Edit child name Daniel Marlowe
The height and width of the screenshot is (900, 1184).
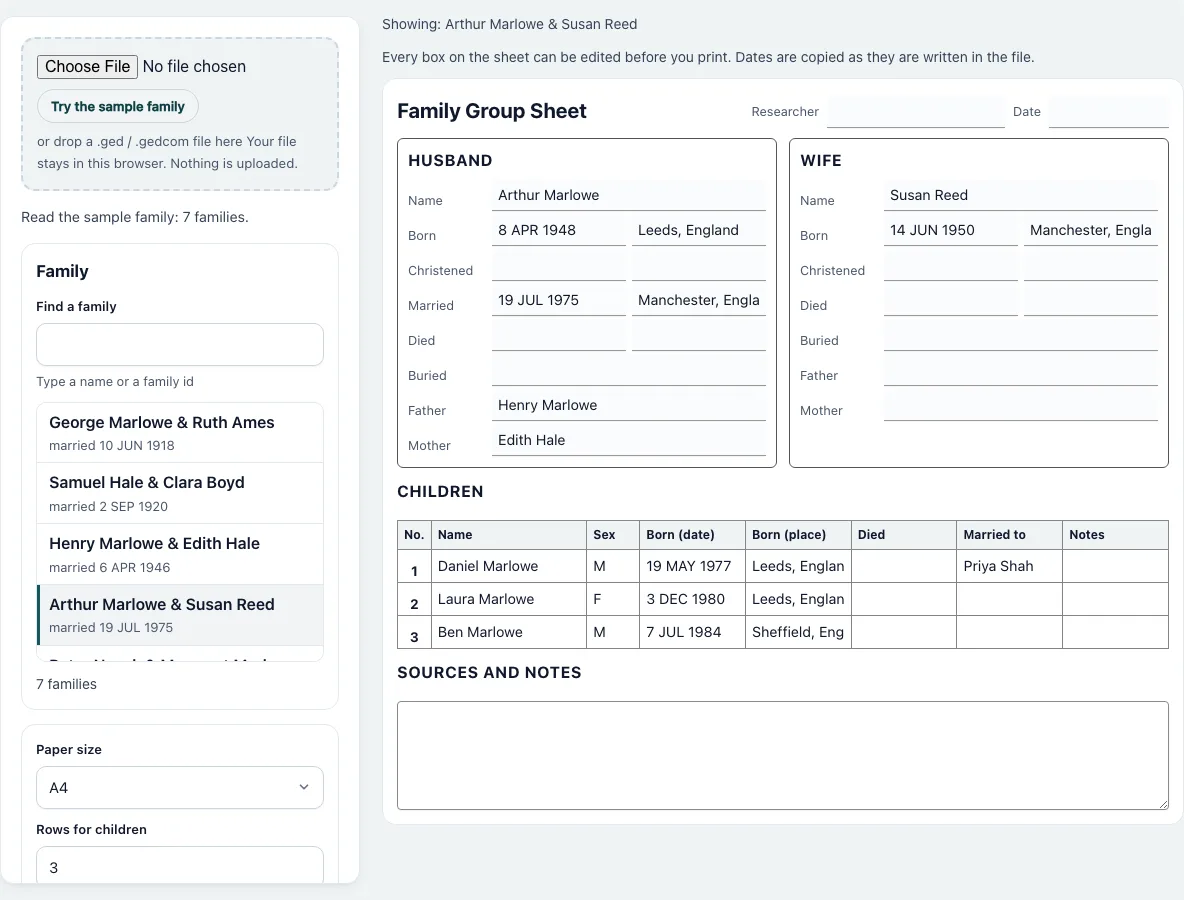point(509,566)
